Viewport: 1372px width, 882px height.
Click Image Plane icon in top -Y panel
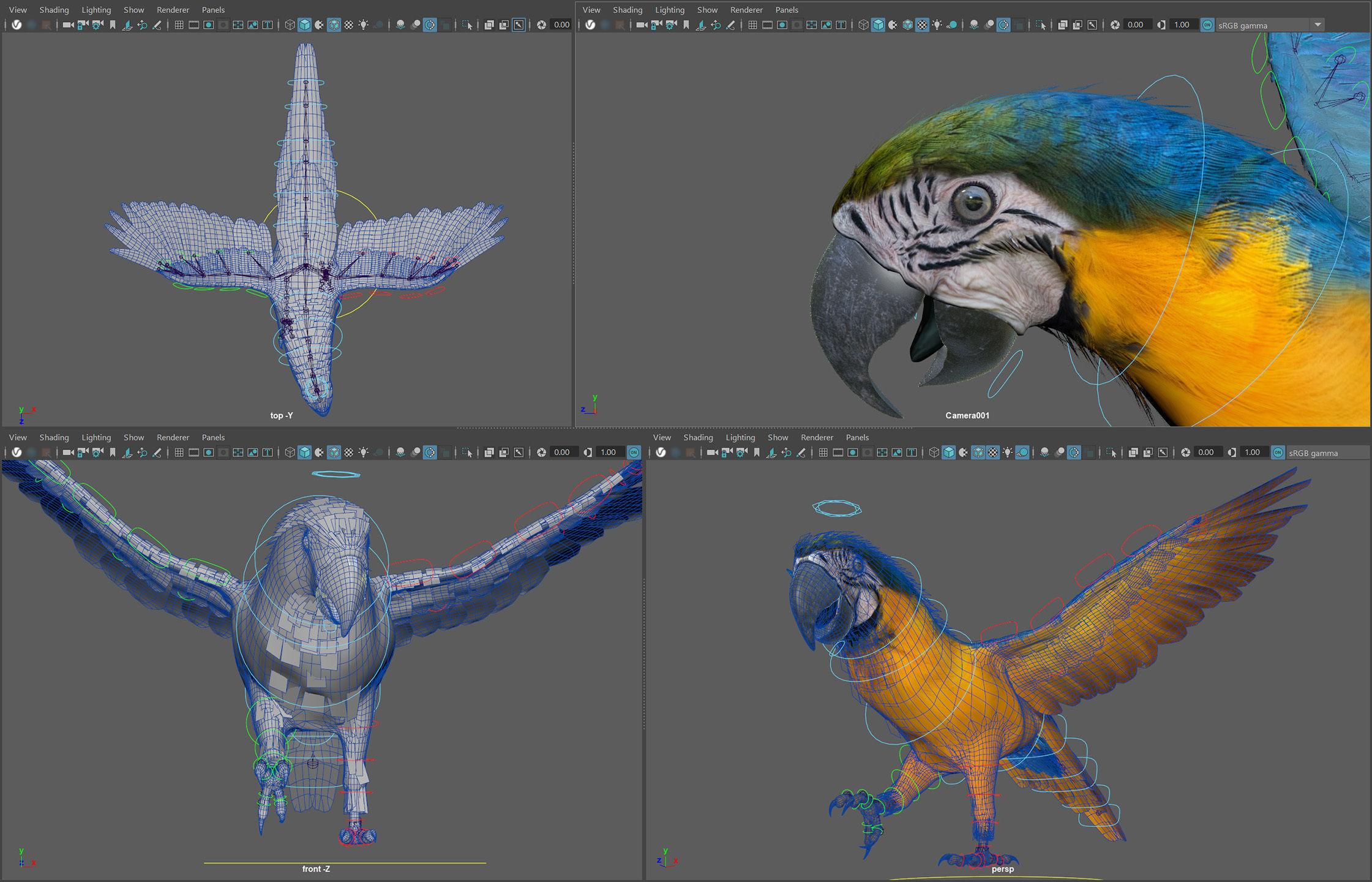pyautogui.click(x=127, y=25)
